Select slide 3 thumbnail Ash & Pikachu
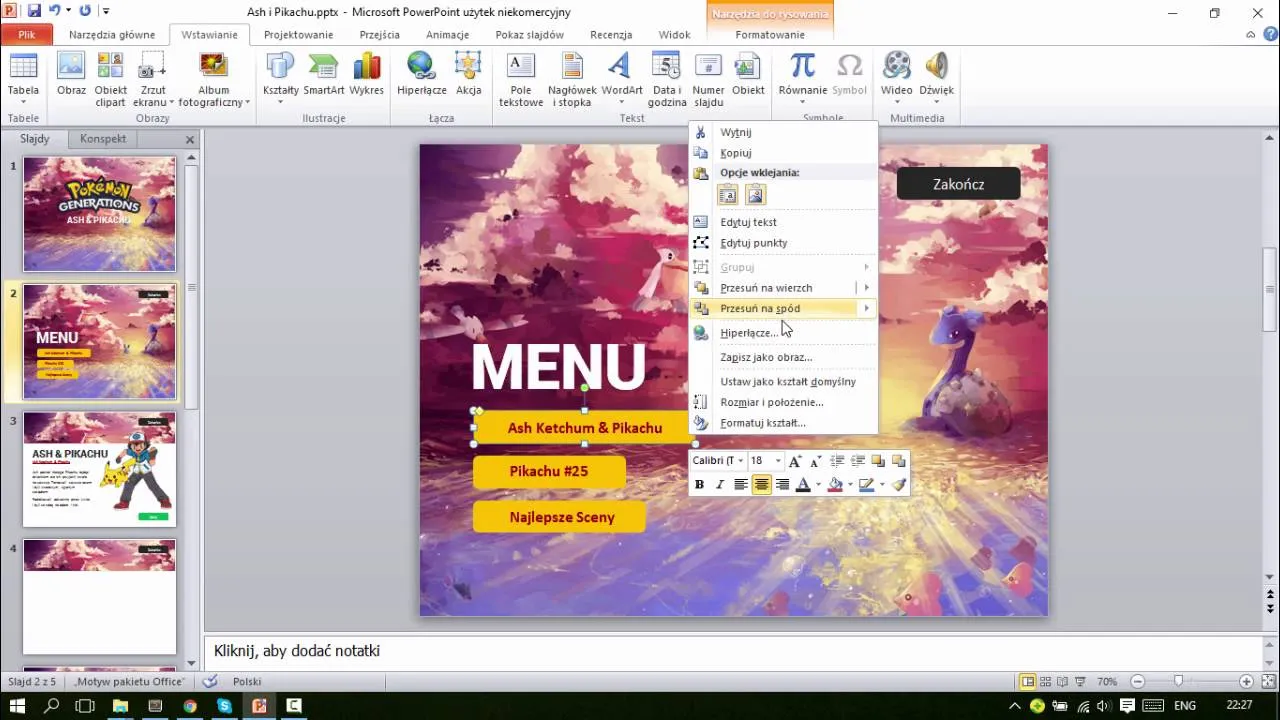The height and width of the screenshot is (720, 1280). [99, 469]
